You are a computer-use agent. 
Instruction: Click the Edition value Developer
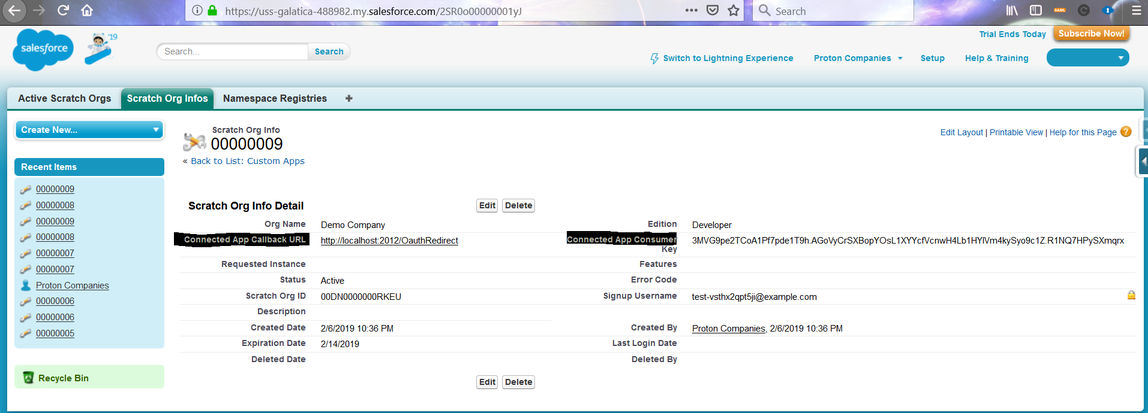pyautogui.click(x=712, y=225)
